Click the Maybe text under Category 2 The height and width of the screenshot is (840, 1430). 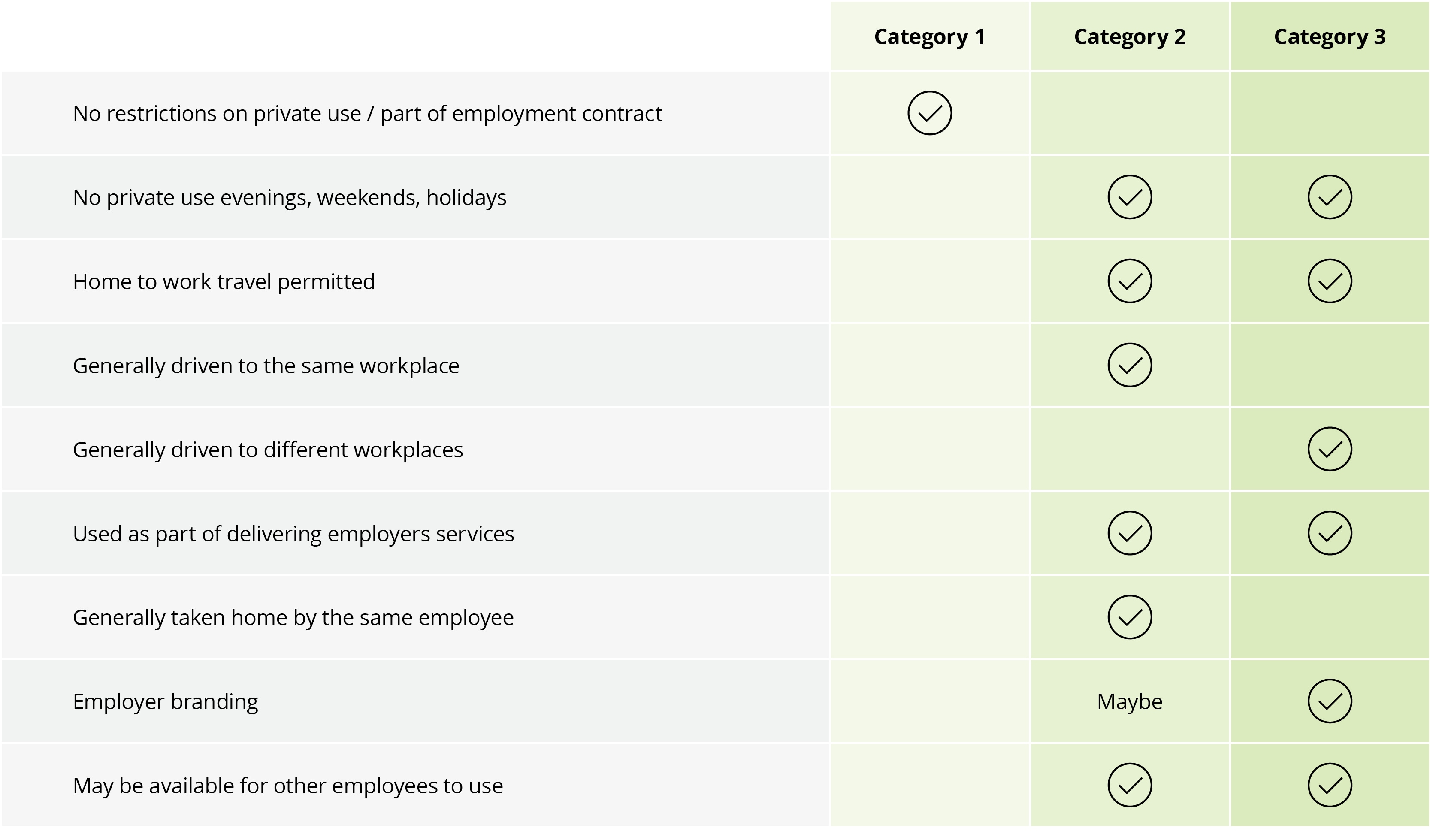[x=1129, y=701]
